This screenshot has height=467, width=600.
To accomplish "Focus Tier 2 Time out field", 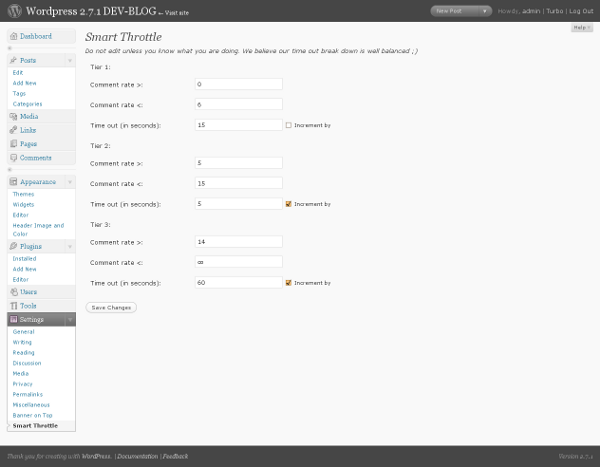I will pos(239,204).
